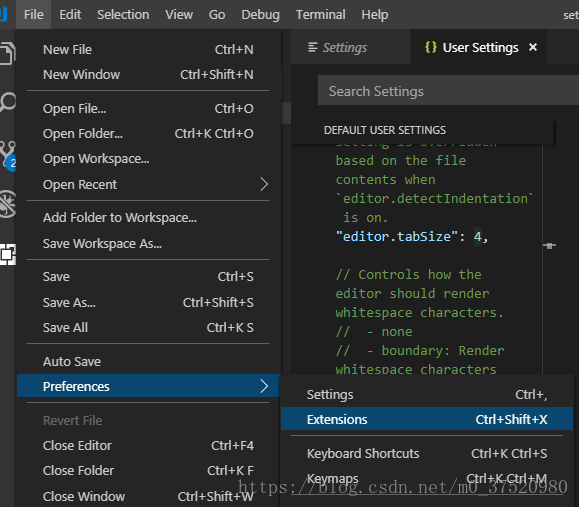Screen dimensions: 579x507
Task: Expand the Open Recent submenu arrow
Action: click(264, 184)
